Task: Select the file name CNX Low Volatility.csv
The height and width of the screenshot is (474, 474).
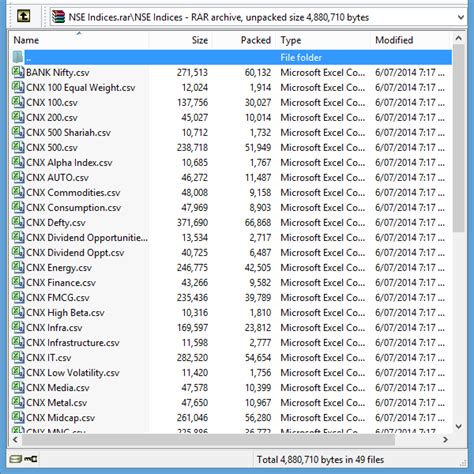Action: (73, 373)
